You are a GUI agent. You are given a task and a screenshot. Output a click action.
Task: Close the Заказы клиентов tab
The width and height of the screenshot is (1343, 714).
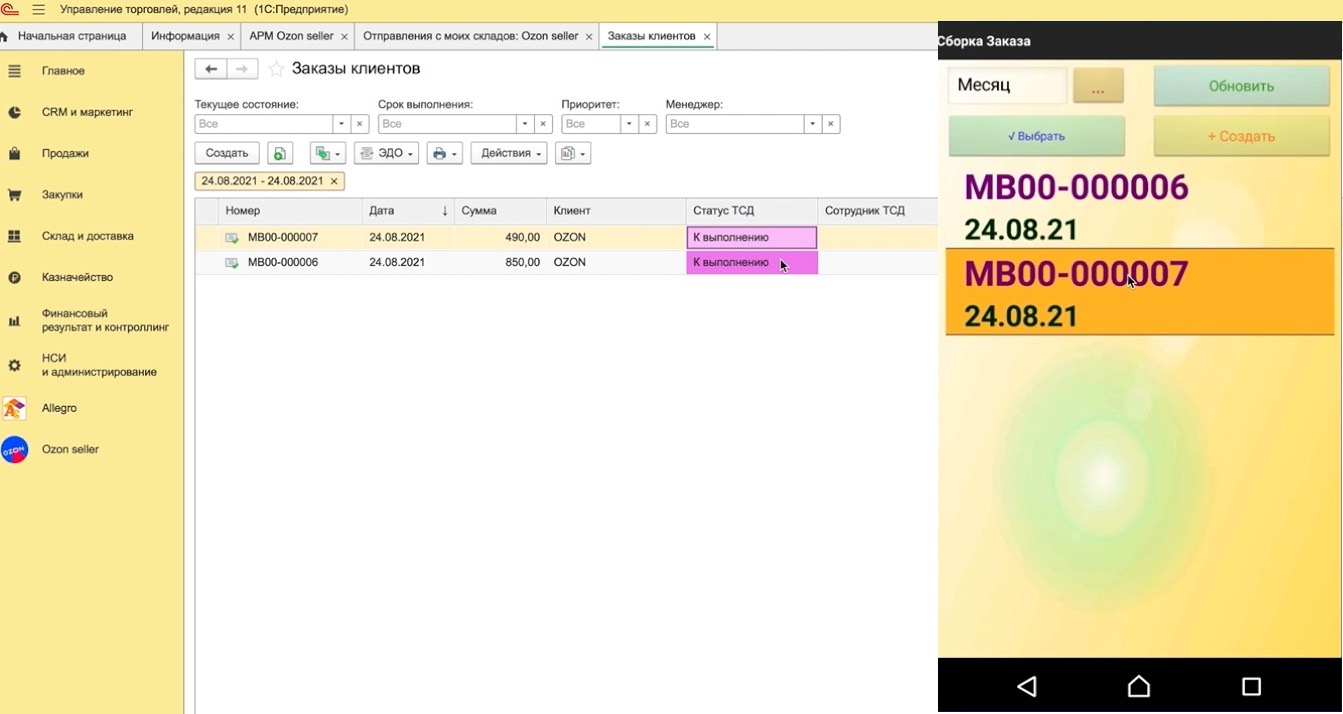(707, 37)
